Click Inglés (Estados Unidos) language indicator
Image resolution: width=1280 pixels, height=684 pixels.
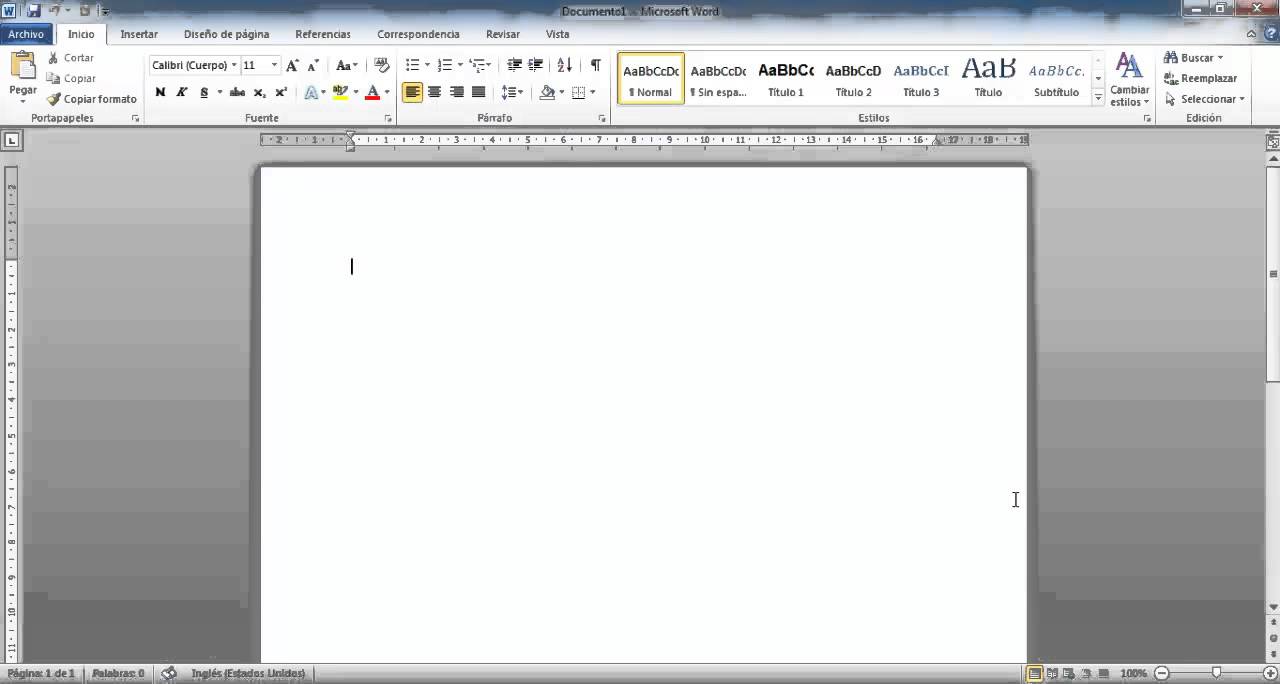pos(249,673)
